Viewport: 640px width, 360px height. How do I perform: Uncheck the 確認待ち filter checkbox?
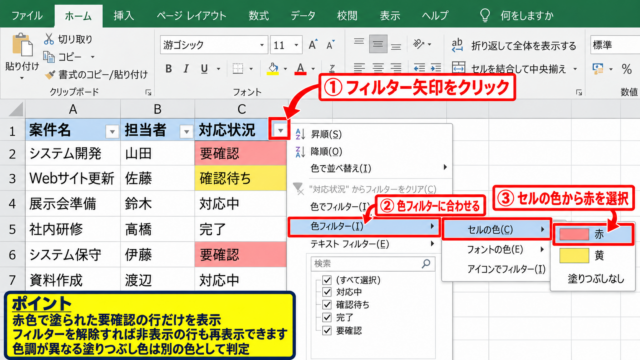coord(327,304)
